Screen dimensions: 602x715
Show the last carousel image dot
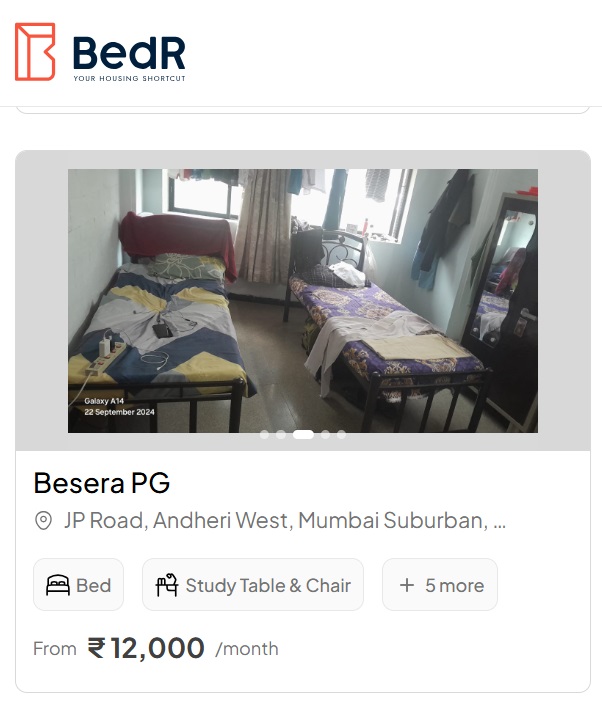click(x=341, y=435)
